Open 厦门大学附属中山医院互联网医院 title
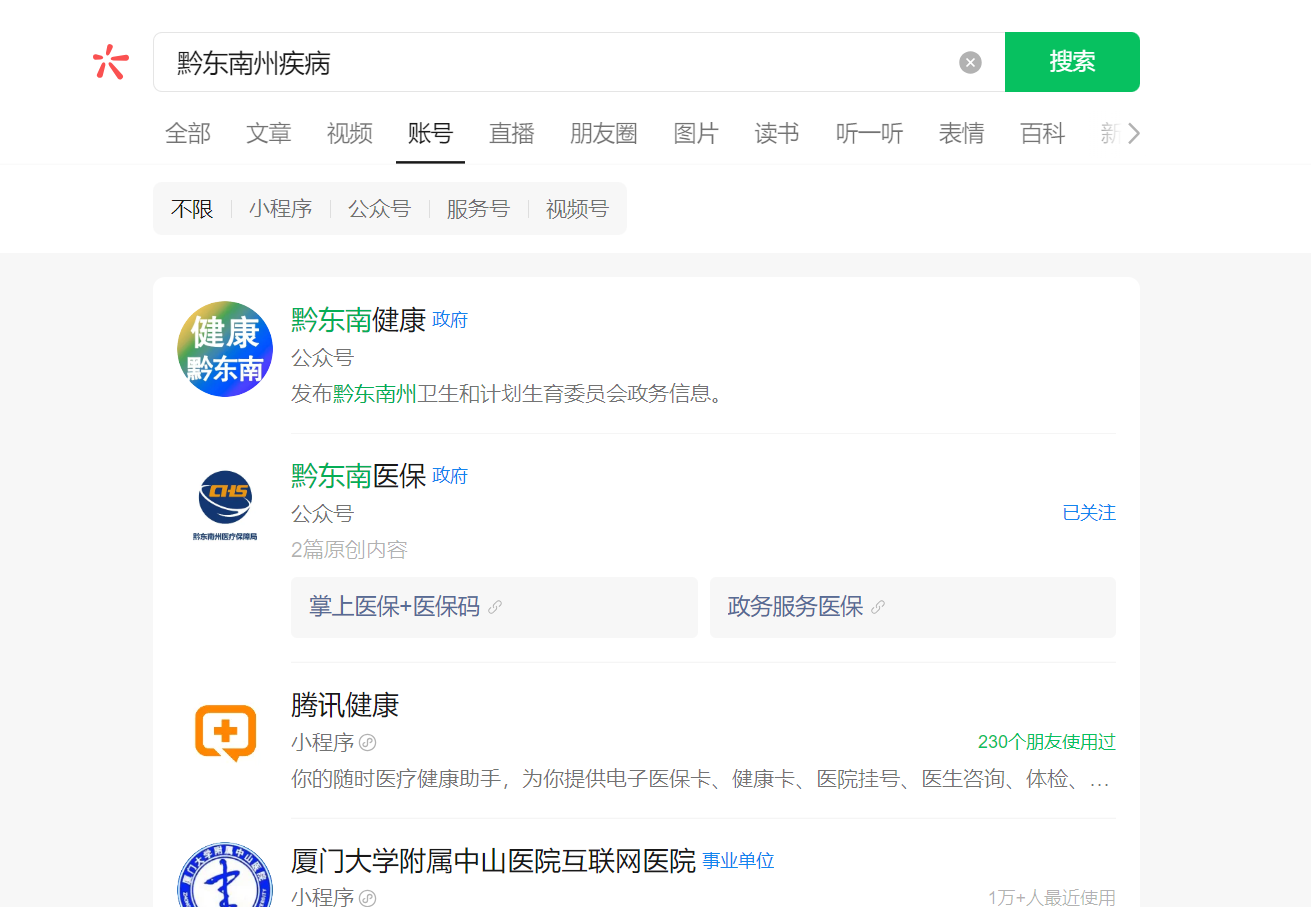 [x=493, y=861]
